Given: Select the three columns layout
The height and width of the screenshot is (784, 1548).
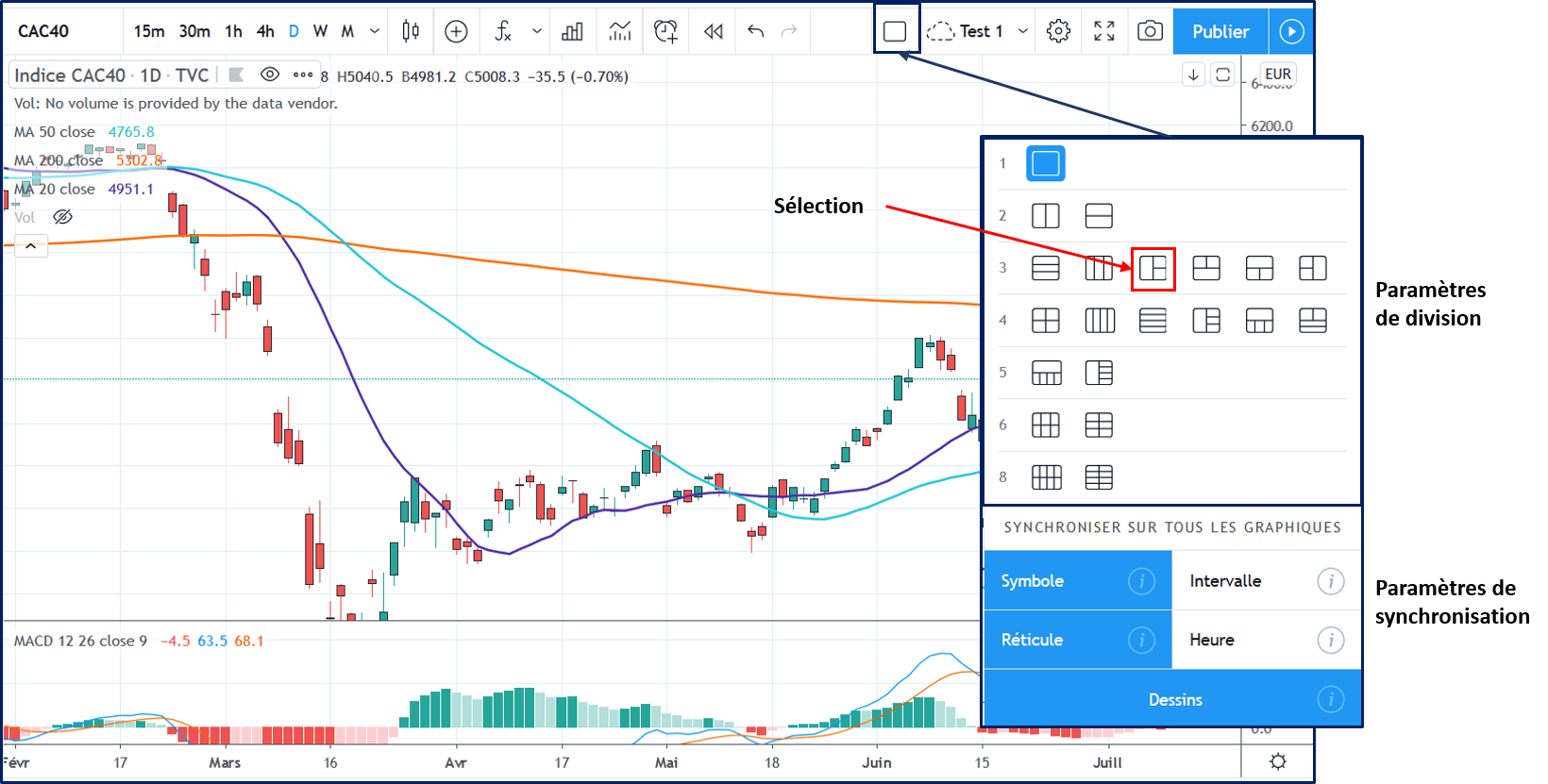Looking at the screenshot, I should pyautogui.click(x=1099, y=268).
